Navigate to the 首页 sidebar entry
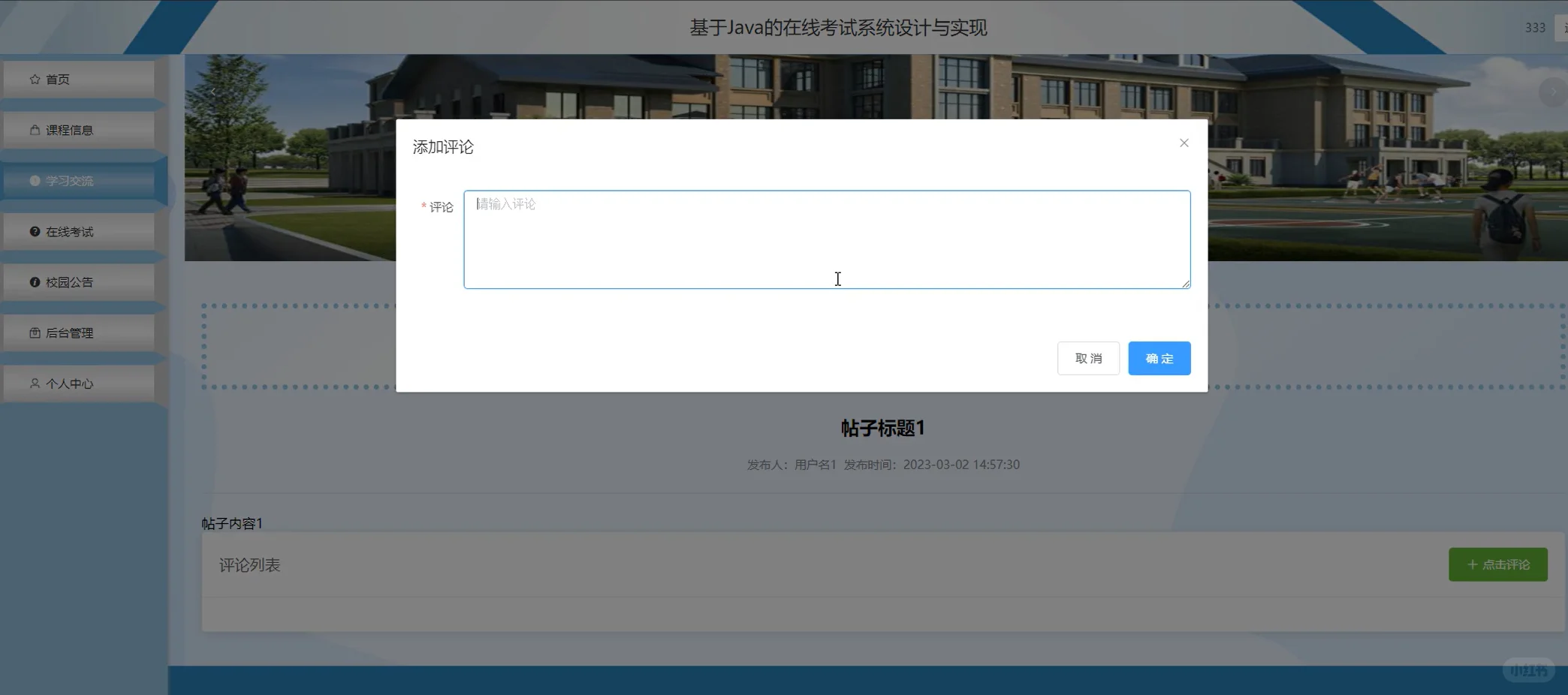Screen dimensions: 1568x695 pyautogui.click(x=59, y=78)
